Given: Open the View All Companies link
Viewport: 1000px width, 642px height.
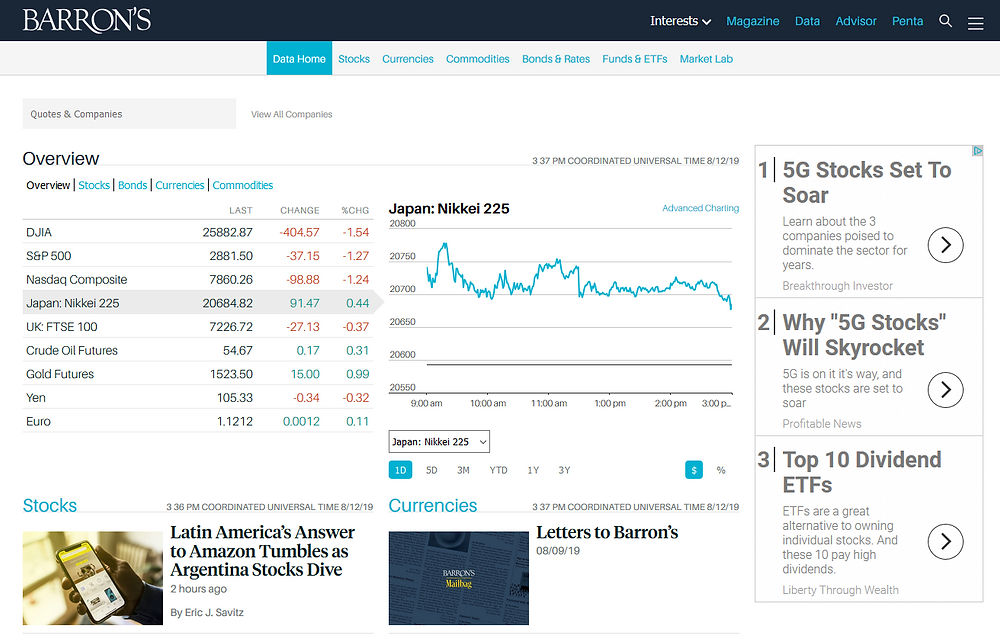Looking at the screenshot, I should 291,114.
